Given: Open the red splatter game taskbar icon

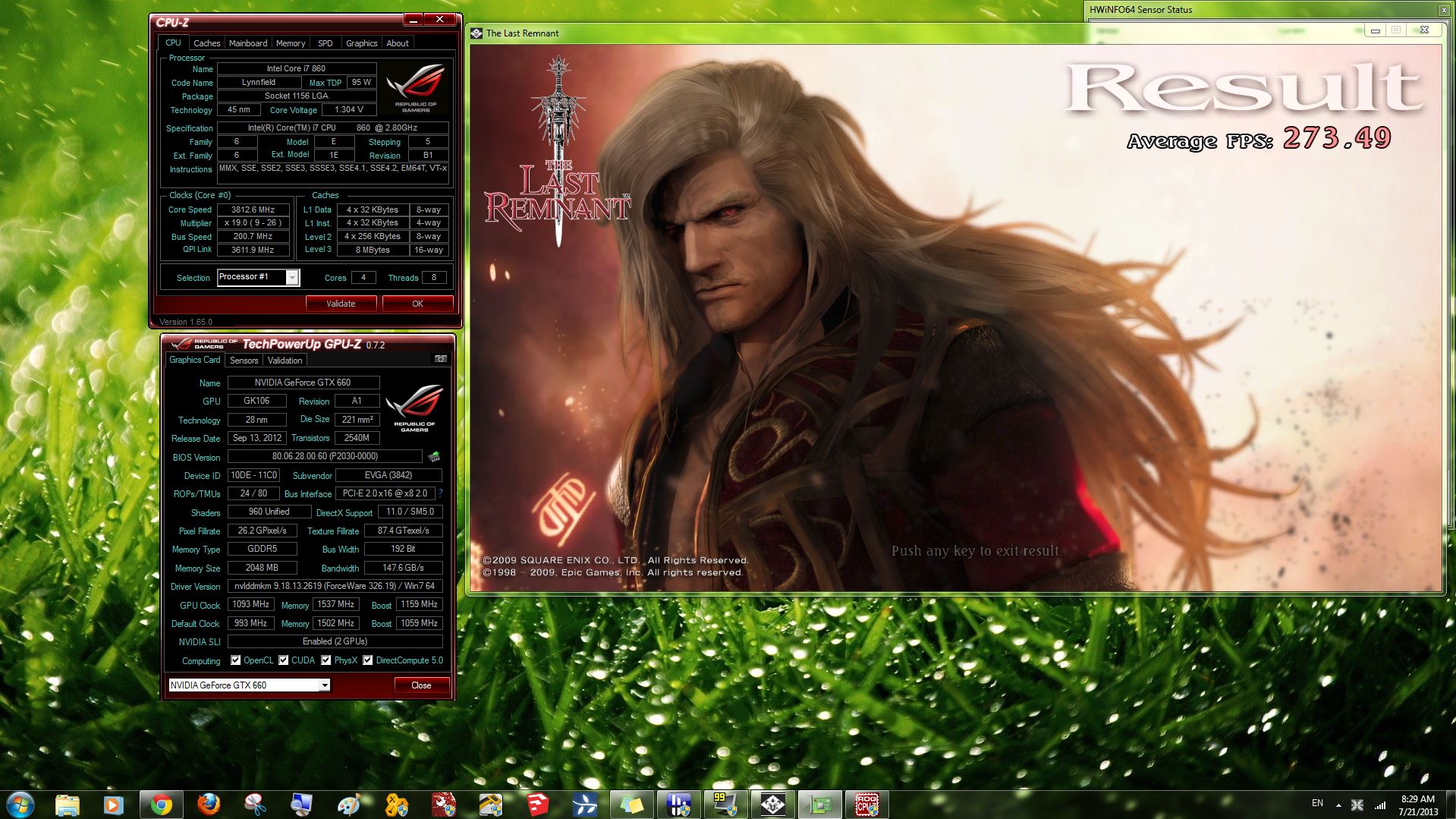Looking at the screenshot, I should pos(443,805).
